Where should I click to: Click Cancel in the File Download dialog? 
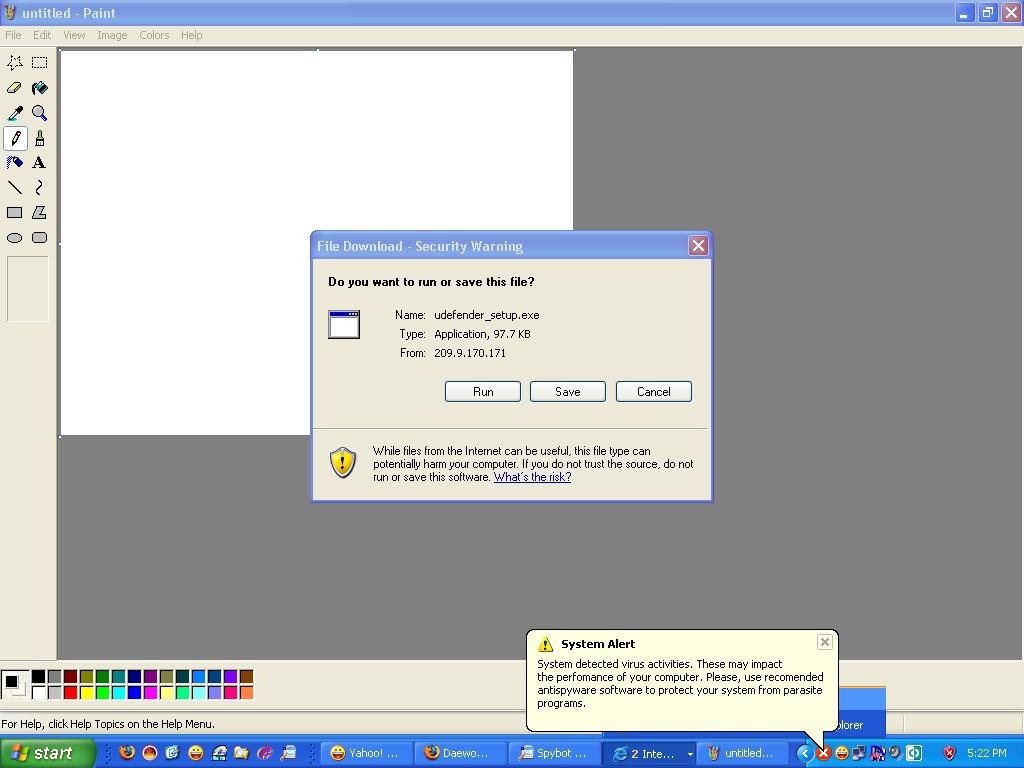pos(653,392)
